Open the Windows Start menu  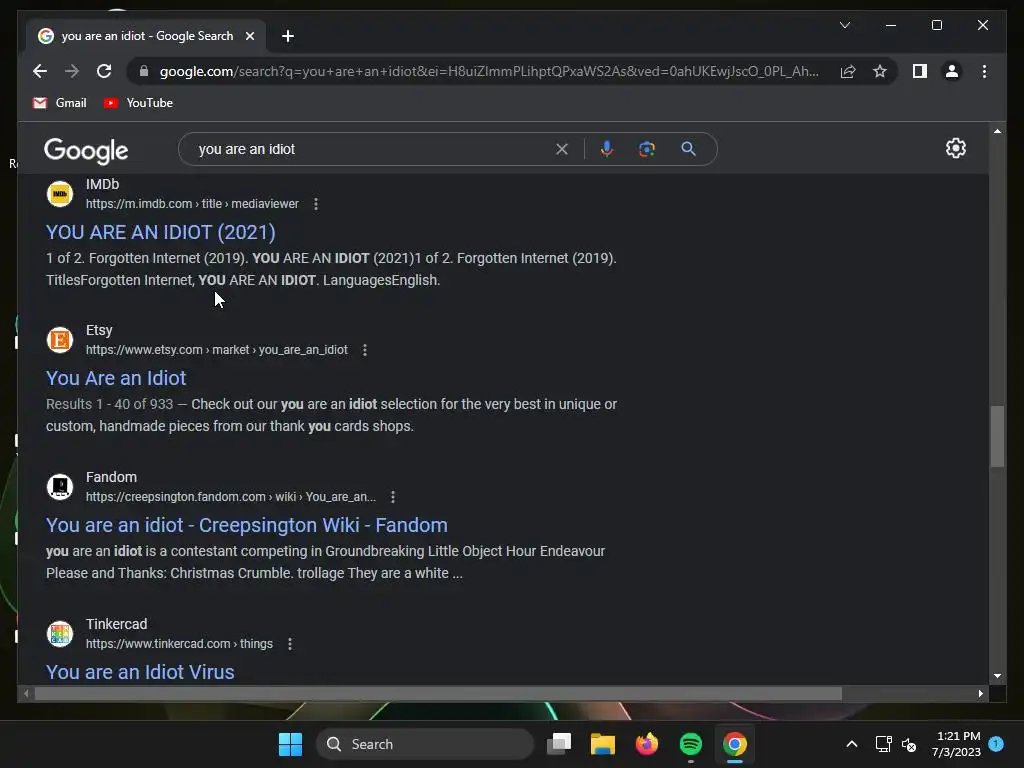coord(290,744)
